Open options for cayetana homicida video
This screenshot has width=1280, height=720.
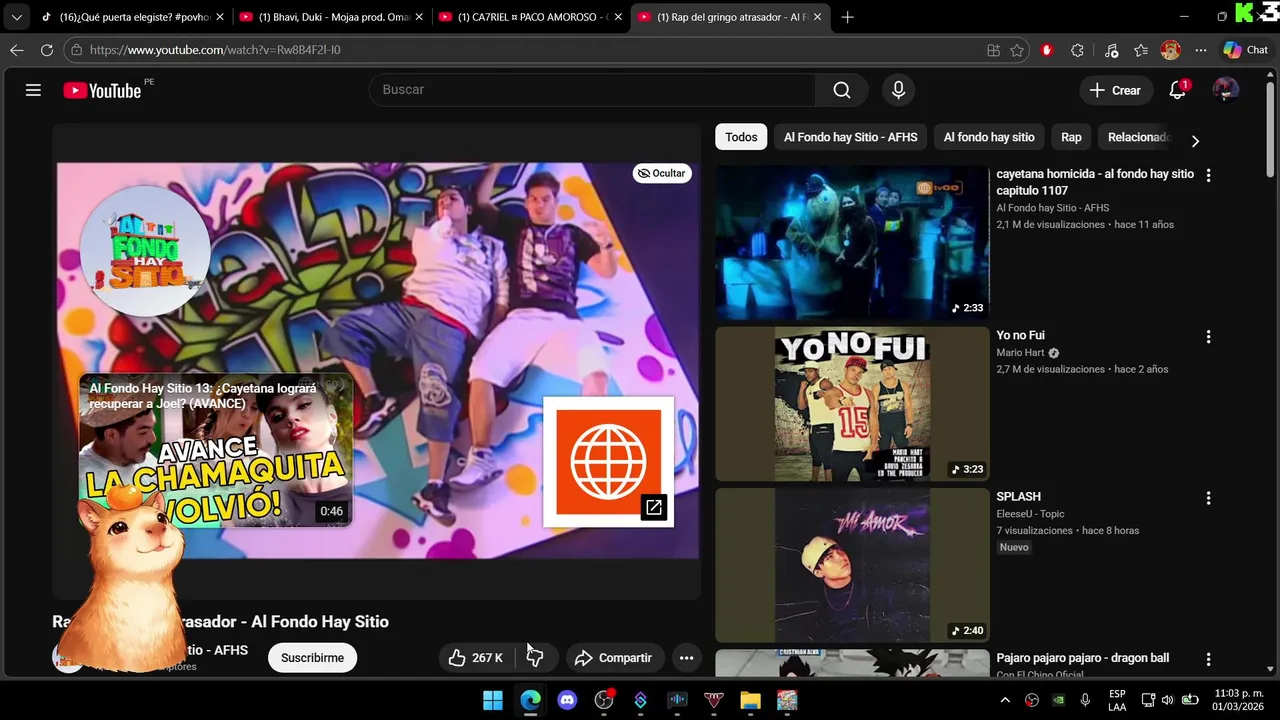(x=1208, y=175)
